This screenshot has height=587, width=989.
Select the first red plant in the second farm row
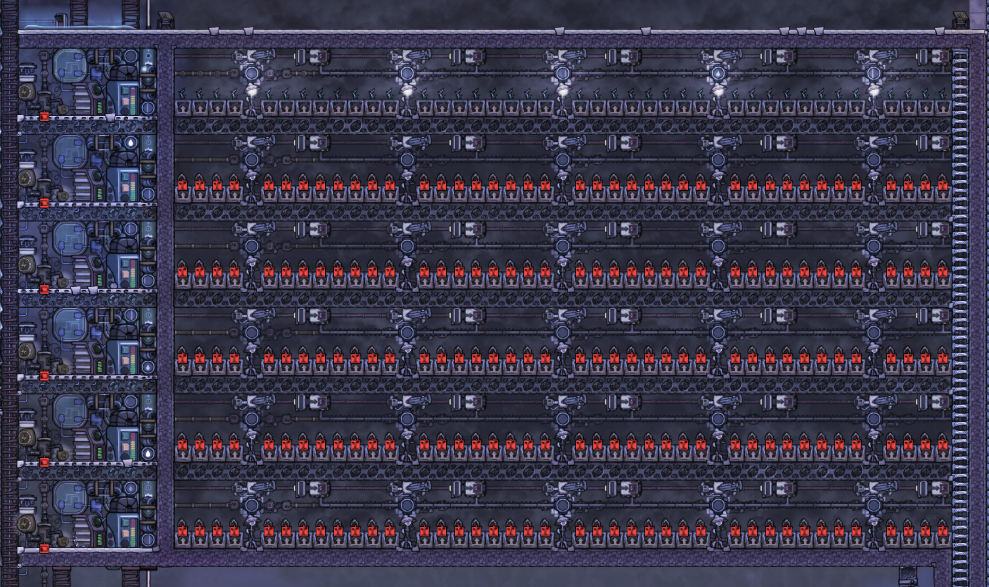(182, 186)
